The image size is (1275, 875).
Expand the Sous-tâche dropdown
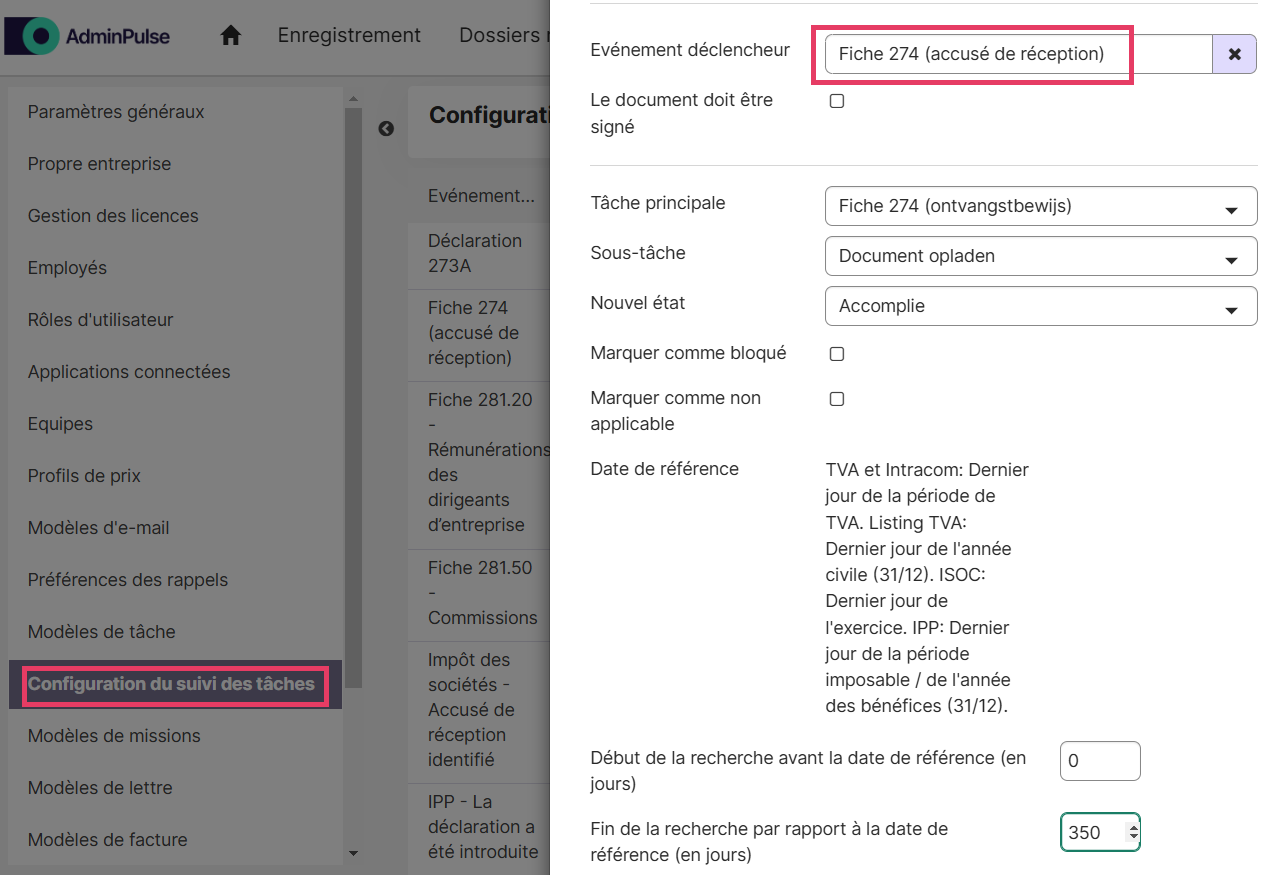(1040, 256)
